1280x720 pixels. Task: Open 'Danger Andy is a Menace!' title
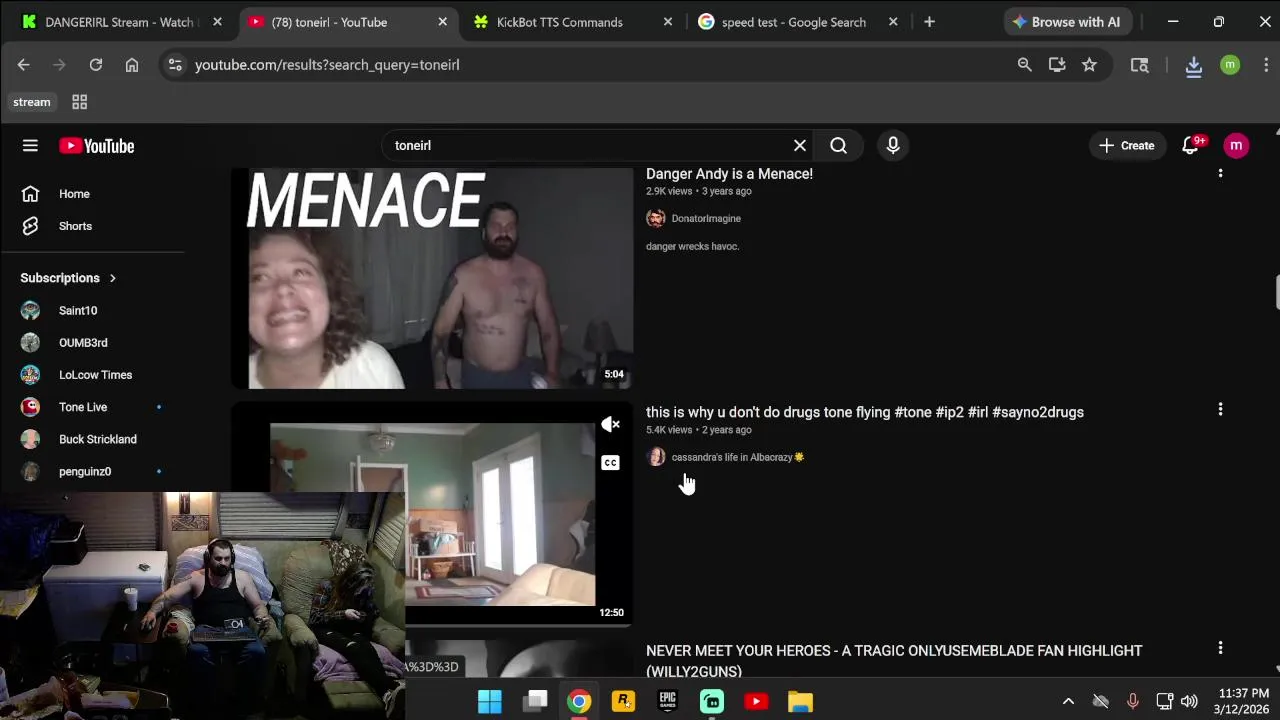pyautogui.click(x=729, y=174)
